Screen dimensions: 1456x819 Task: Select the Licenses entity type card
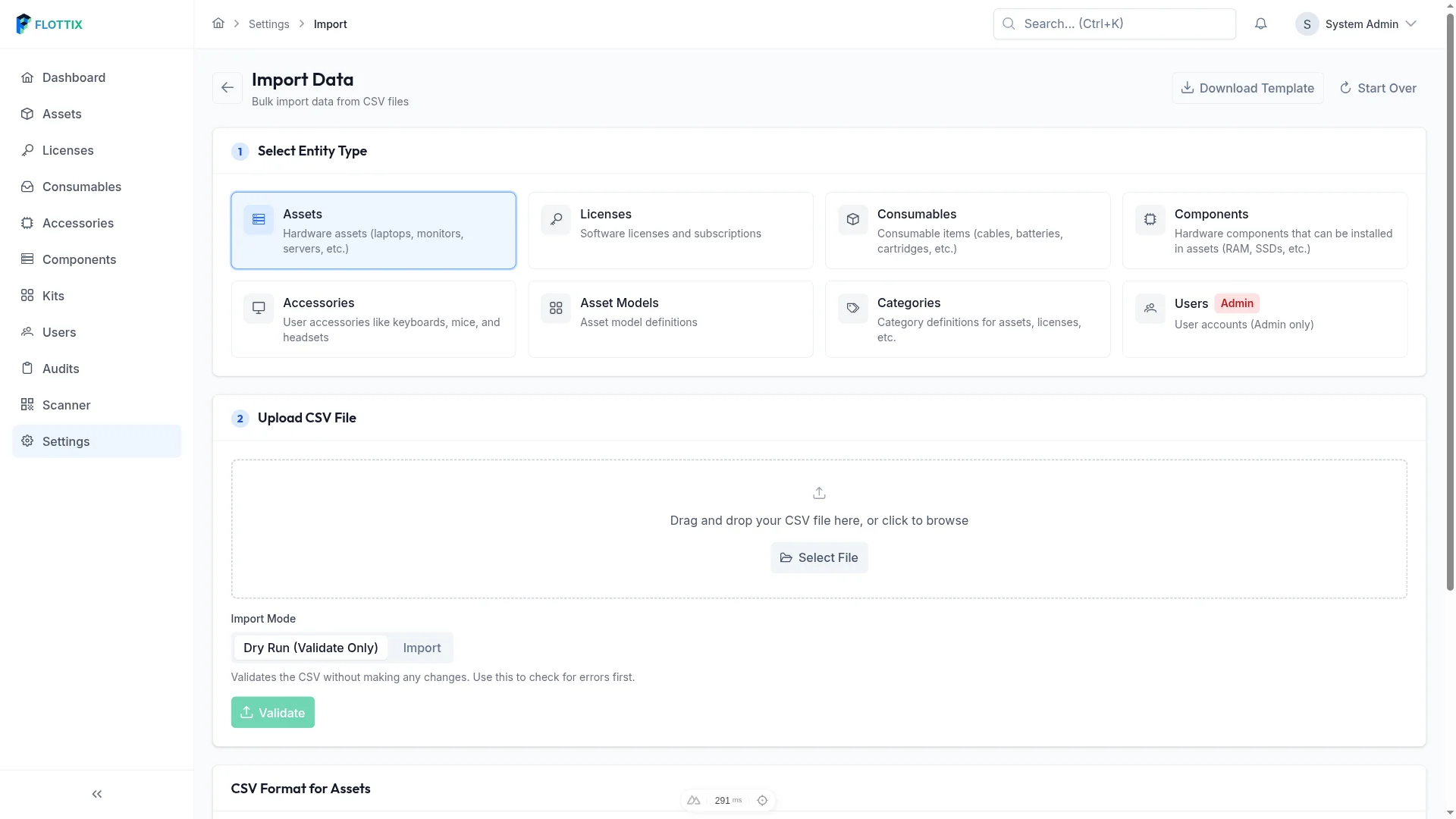coord(670,231)
